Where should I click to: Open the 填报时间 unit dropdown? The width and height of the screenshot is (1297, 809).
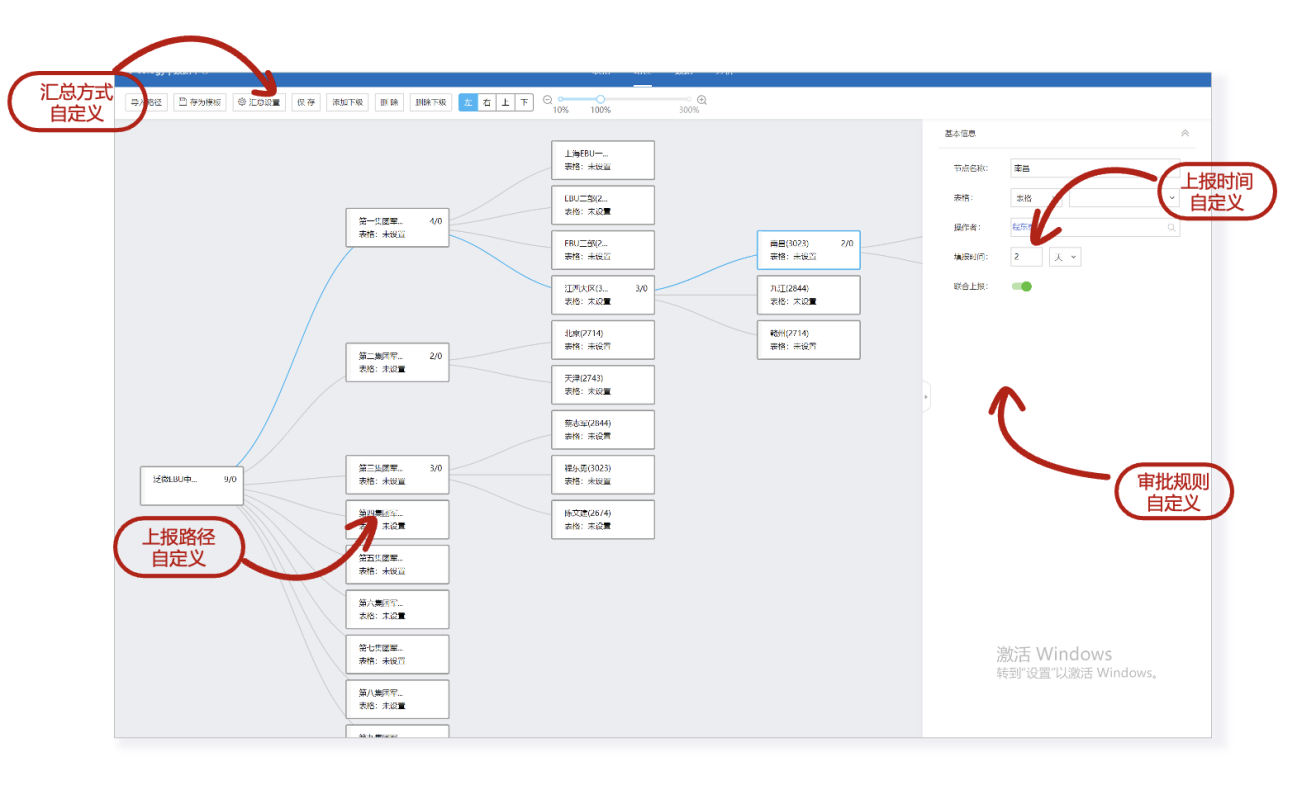tap(1065, 257)
